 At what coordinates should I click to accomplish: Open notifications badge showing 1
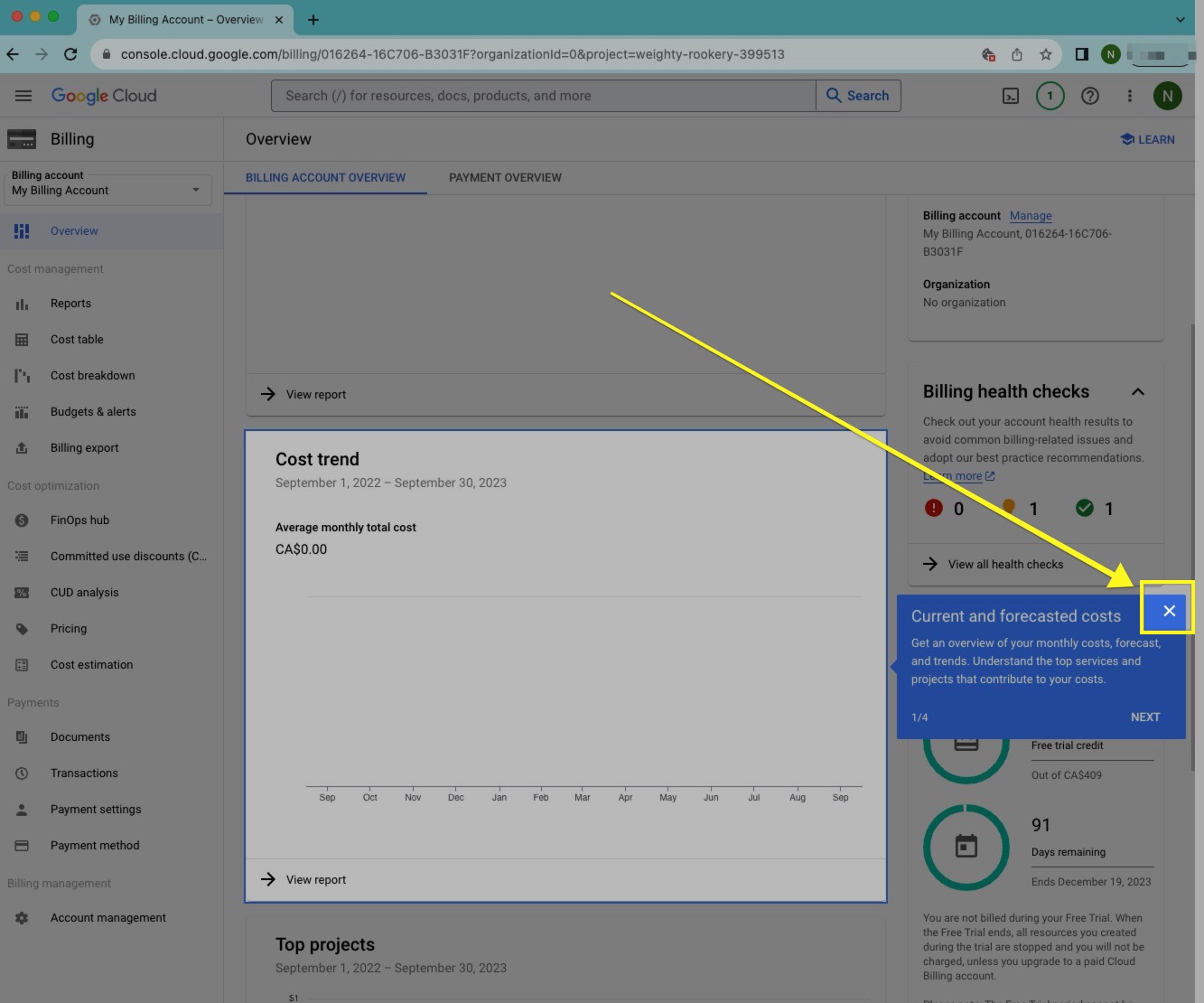pyautogui.click(x=1050, y=96)
